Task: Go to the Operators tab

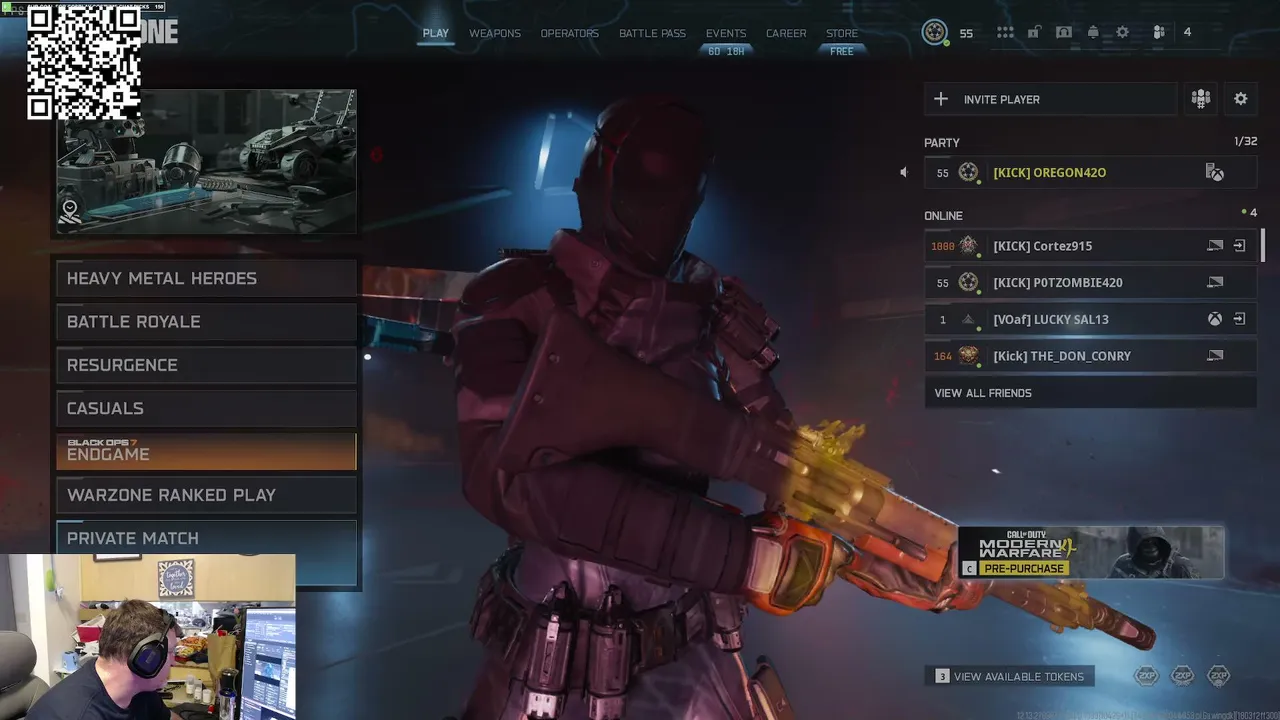Action: [570, 33]
